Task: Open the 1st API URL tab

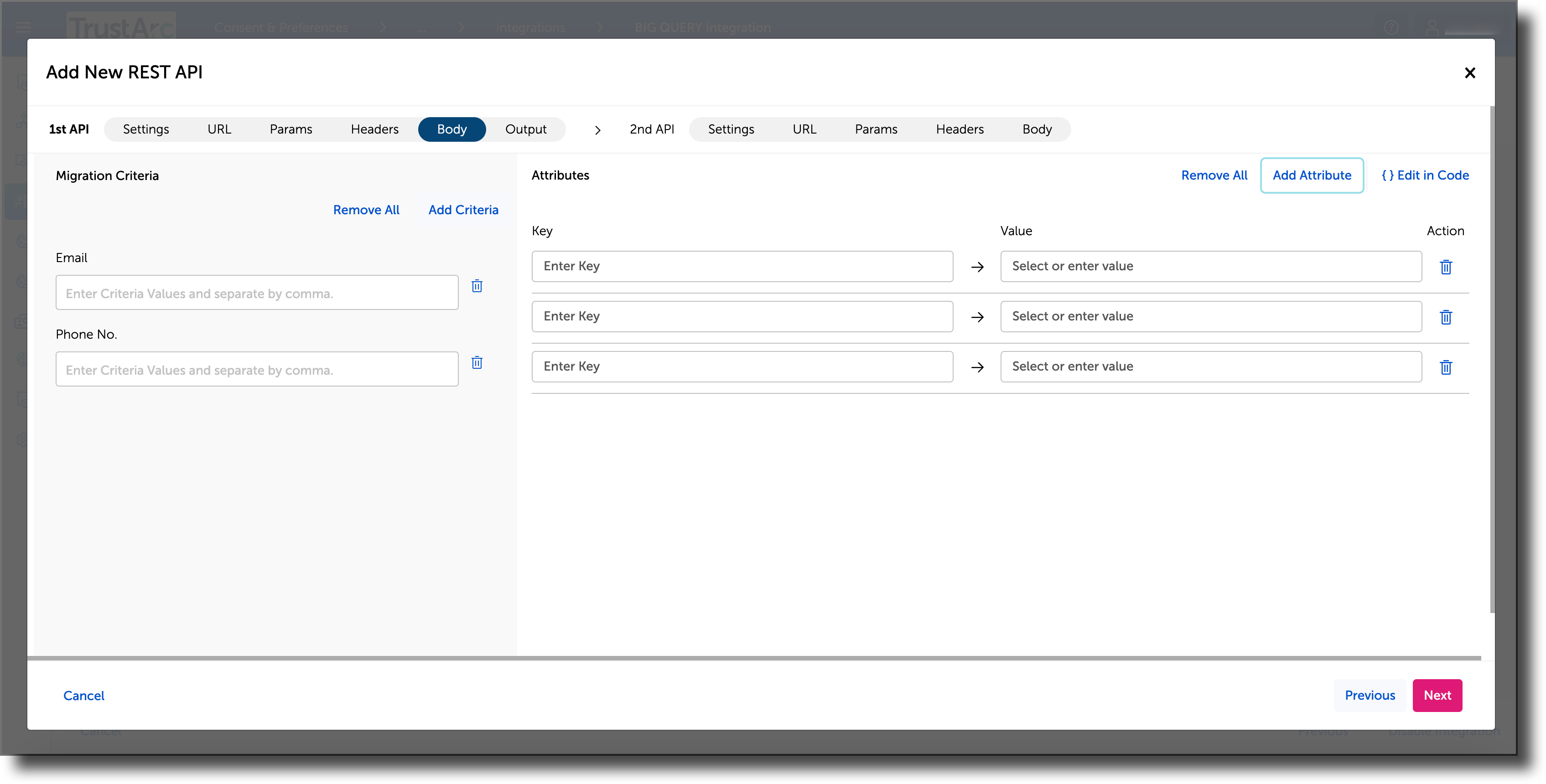Action: point(219,129)
